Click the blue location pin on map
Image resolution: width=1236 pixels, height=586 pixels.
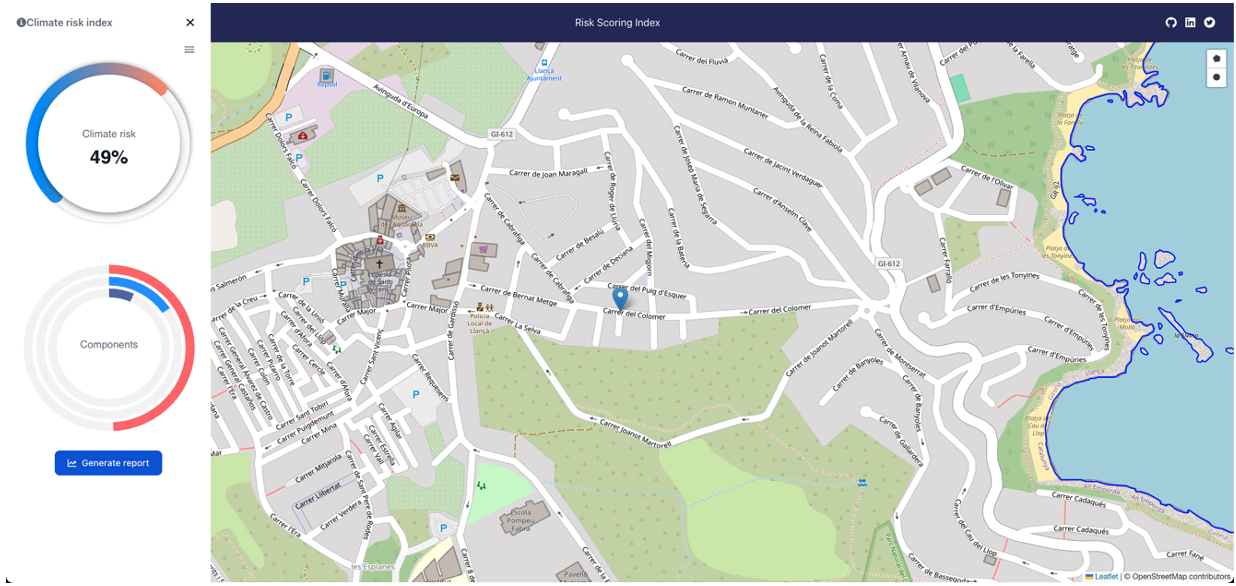click(620, 297)
